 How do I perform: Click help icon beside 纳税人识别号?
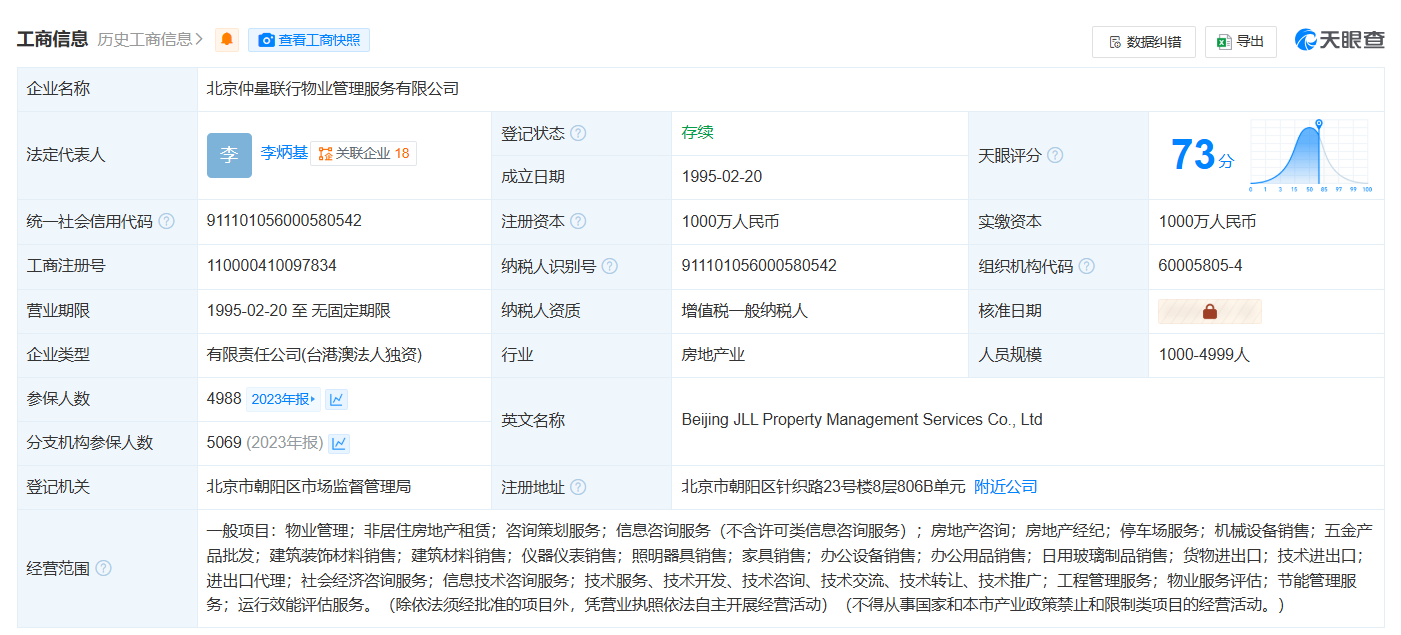609,266
